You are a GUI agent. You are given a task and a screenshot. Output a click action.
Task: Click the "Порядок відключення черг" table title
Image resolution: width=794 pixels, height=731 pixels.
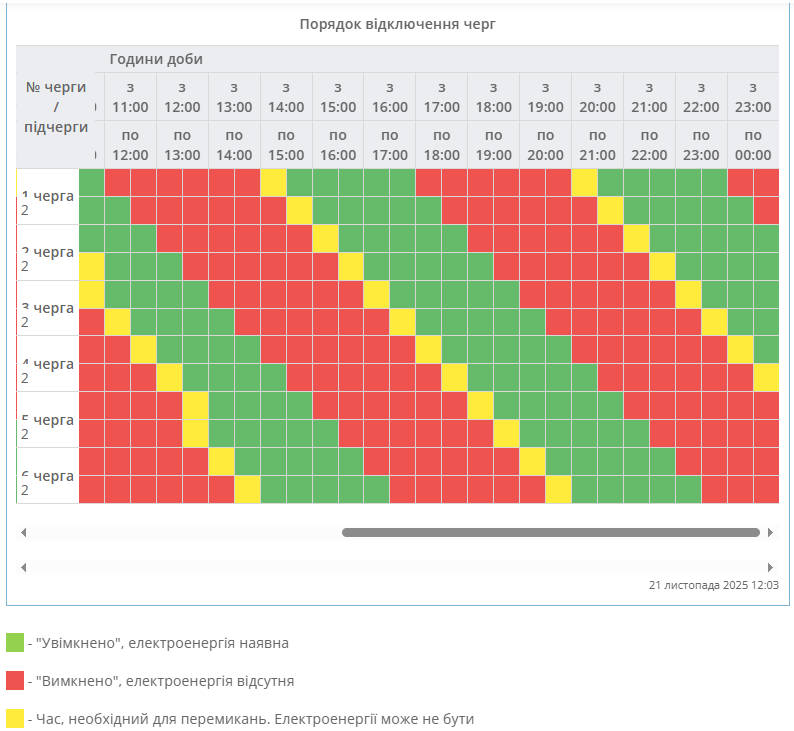point(397,24)
